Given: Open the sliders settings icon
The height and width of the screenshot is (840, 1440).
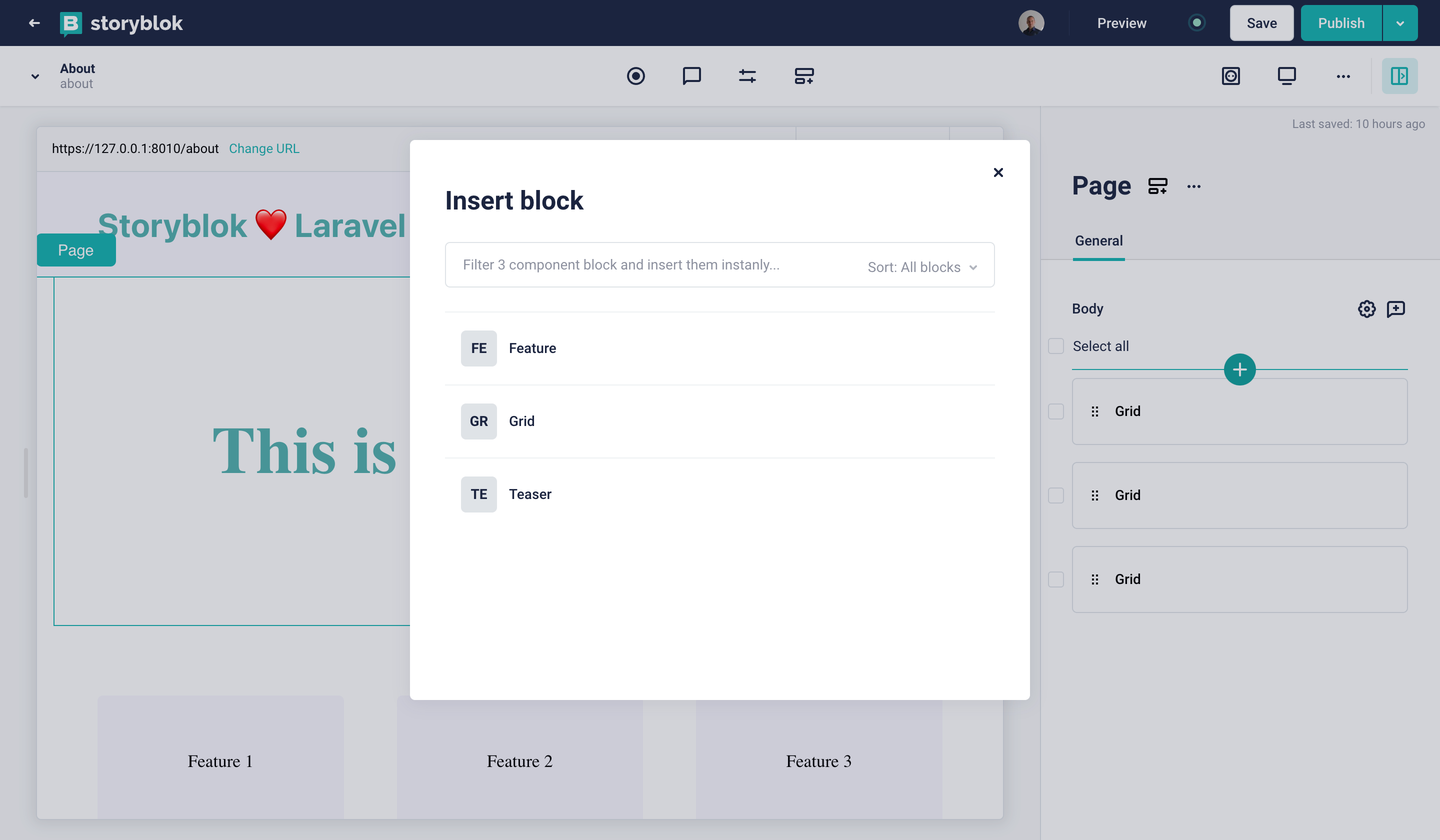Looking at the screenshot, I should [747, 76].
